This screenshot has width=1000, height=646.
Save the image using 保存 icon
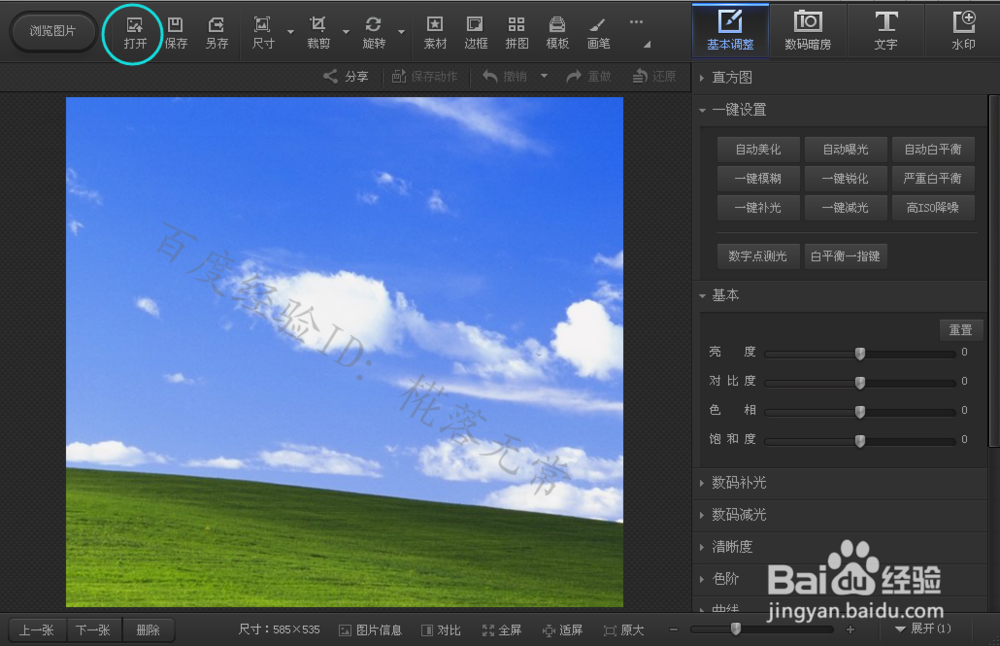click(x=175, y=33)
